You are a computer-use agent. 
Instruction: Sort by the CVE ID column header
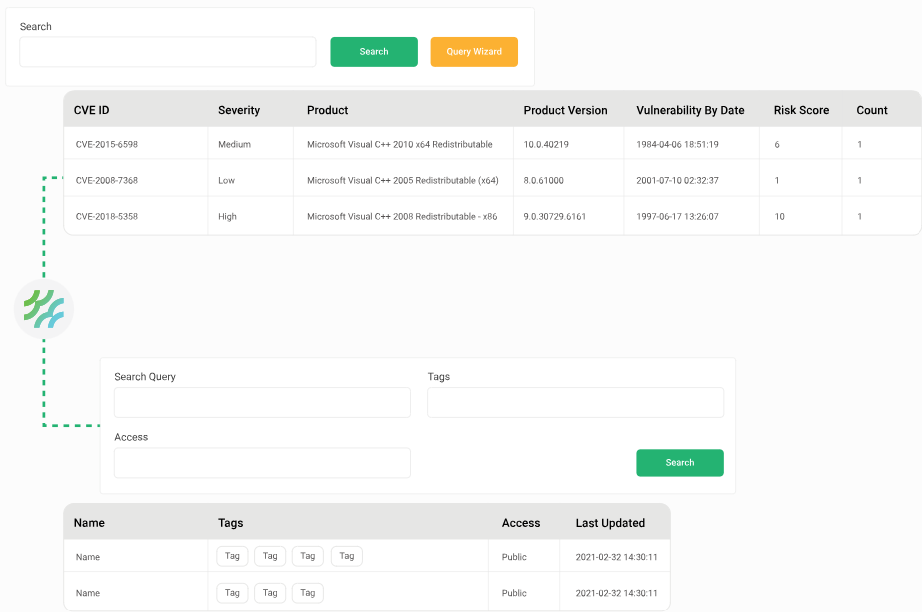pyautogui.click(x=92, y=110)
